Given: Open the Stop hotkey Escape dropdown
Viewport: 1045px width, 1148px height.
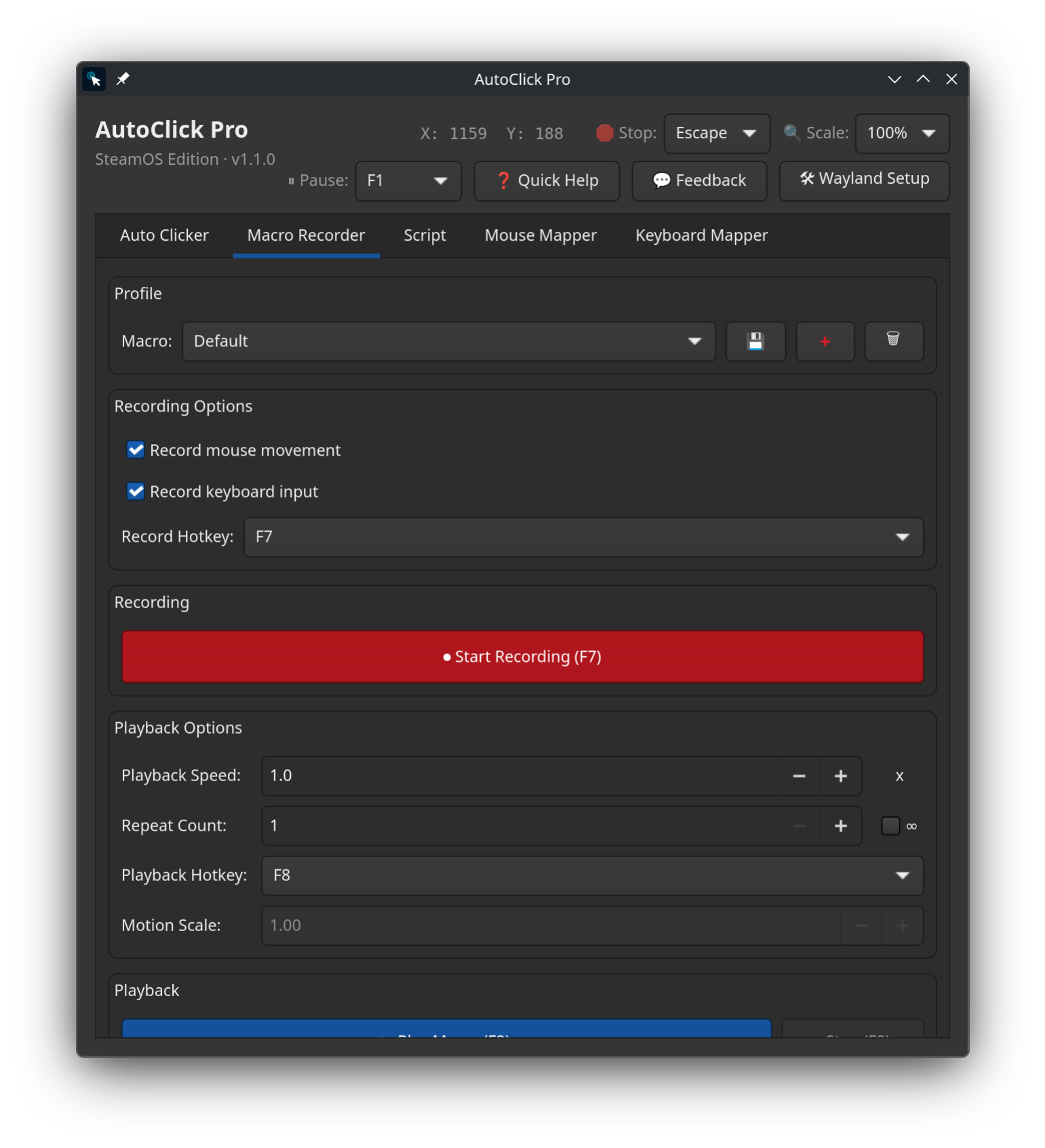Looking at the screenshot, I should click(717, 133).
